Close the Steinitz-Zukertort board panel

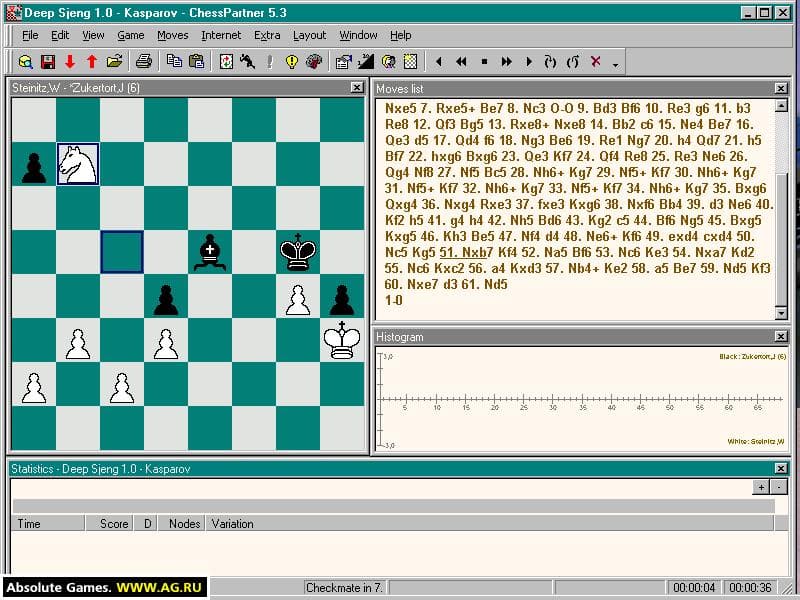pyautogui.click(x=357, y=88)
